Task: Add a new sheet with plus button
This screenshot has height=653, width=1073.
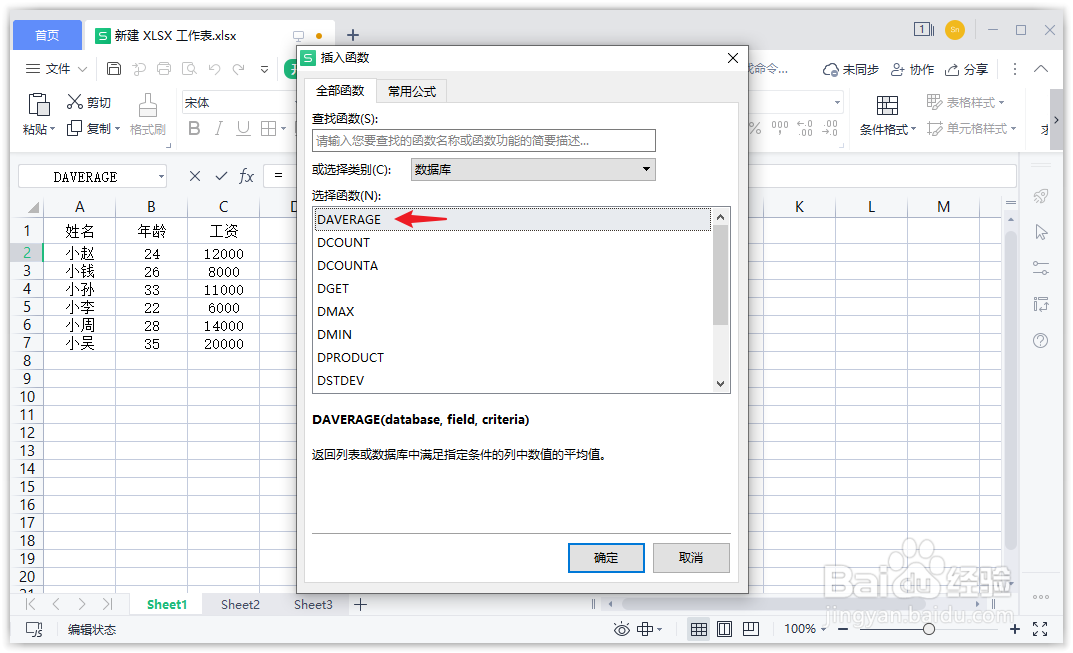Action: [x=361, y=604]
